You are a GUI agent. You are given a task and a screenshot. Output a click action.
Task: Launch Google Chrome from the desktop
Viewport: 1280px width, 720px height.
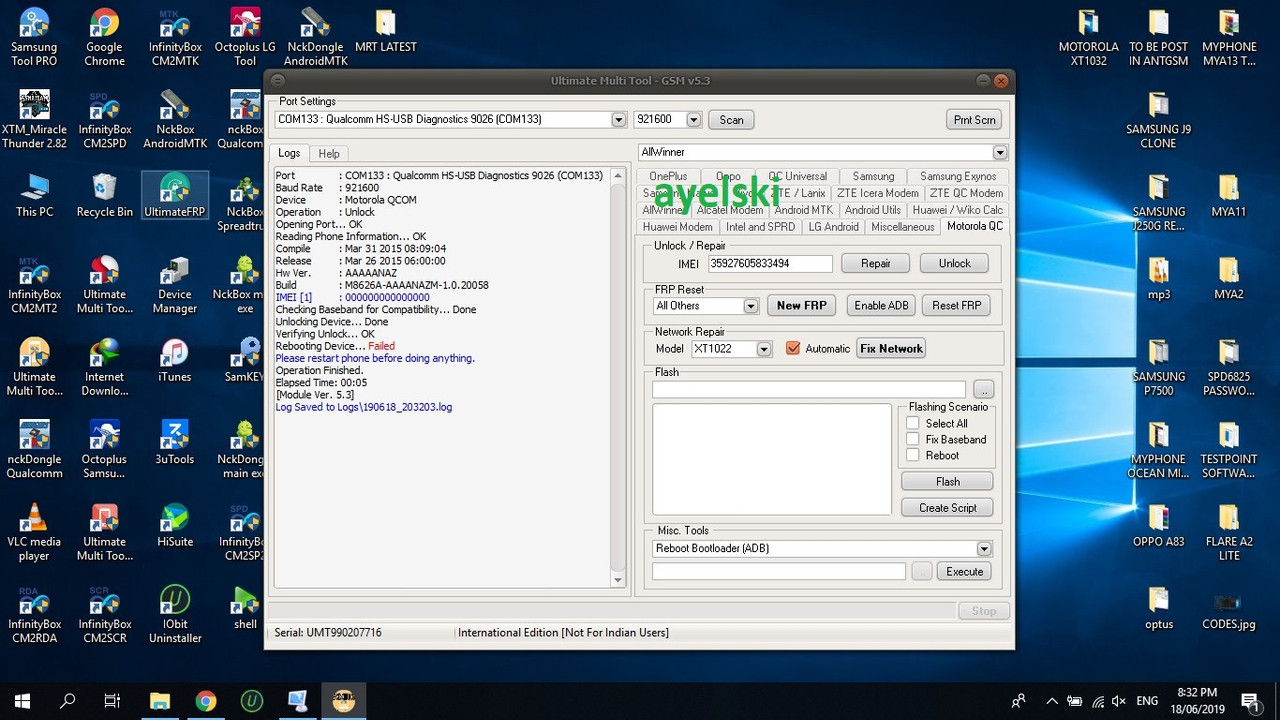[x=104, y=37]
